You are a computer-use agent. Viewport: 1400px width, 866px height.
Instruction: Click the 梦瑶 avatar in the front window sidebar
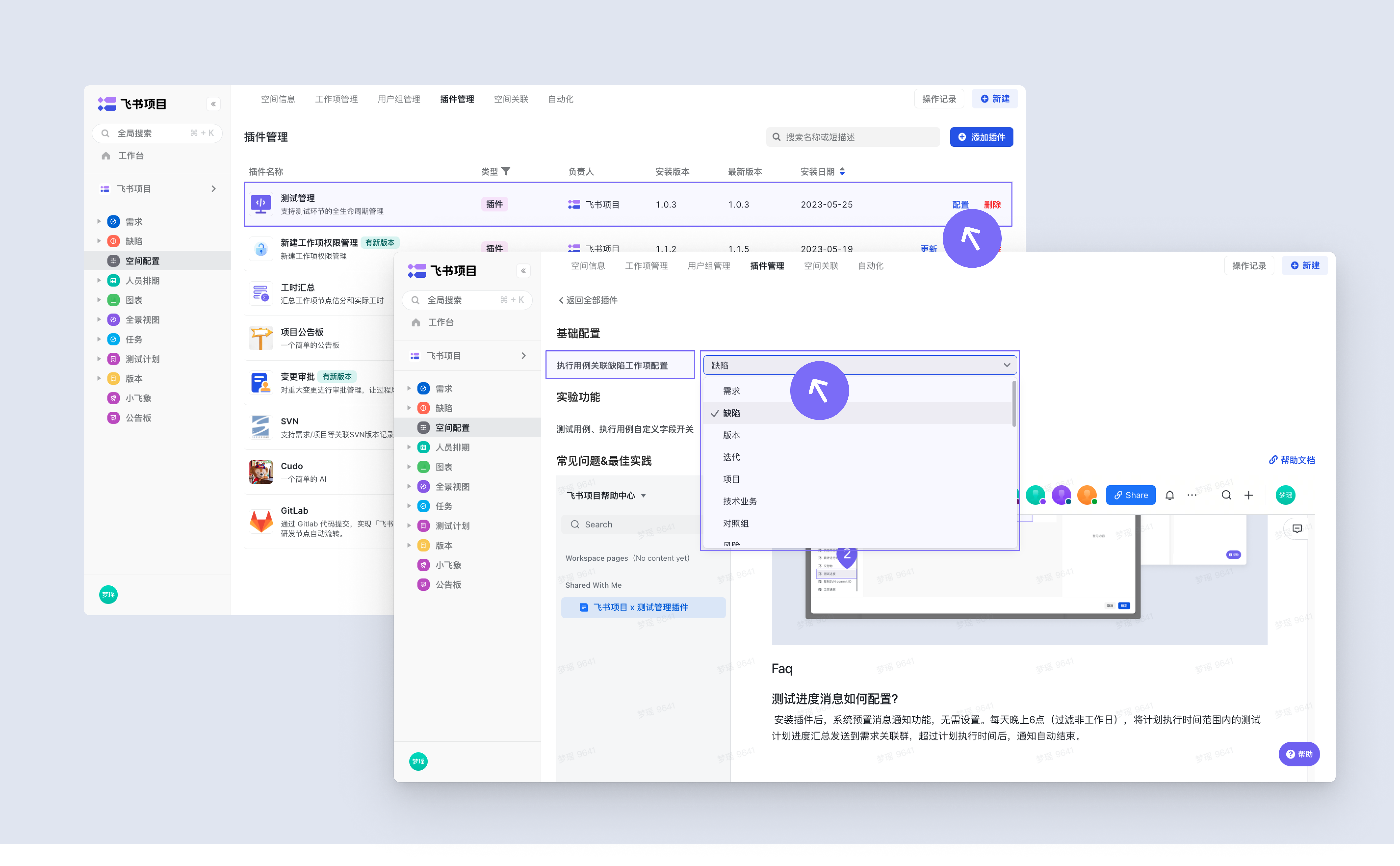click(419, 761)
